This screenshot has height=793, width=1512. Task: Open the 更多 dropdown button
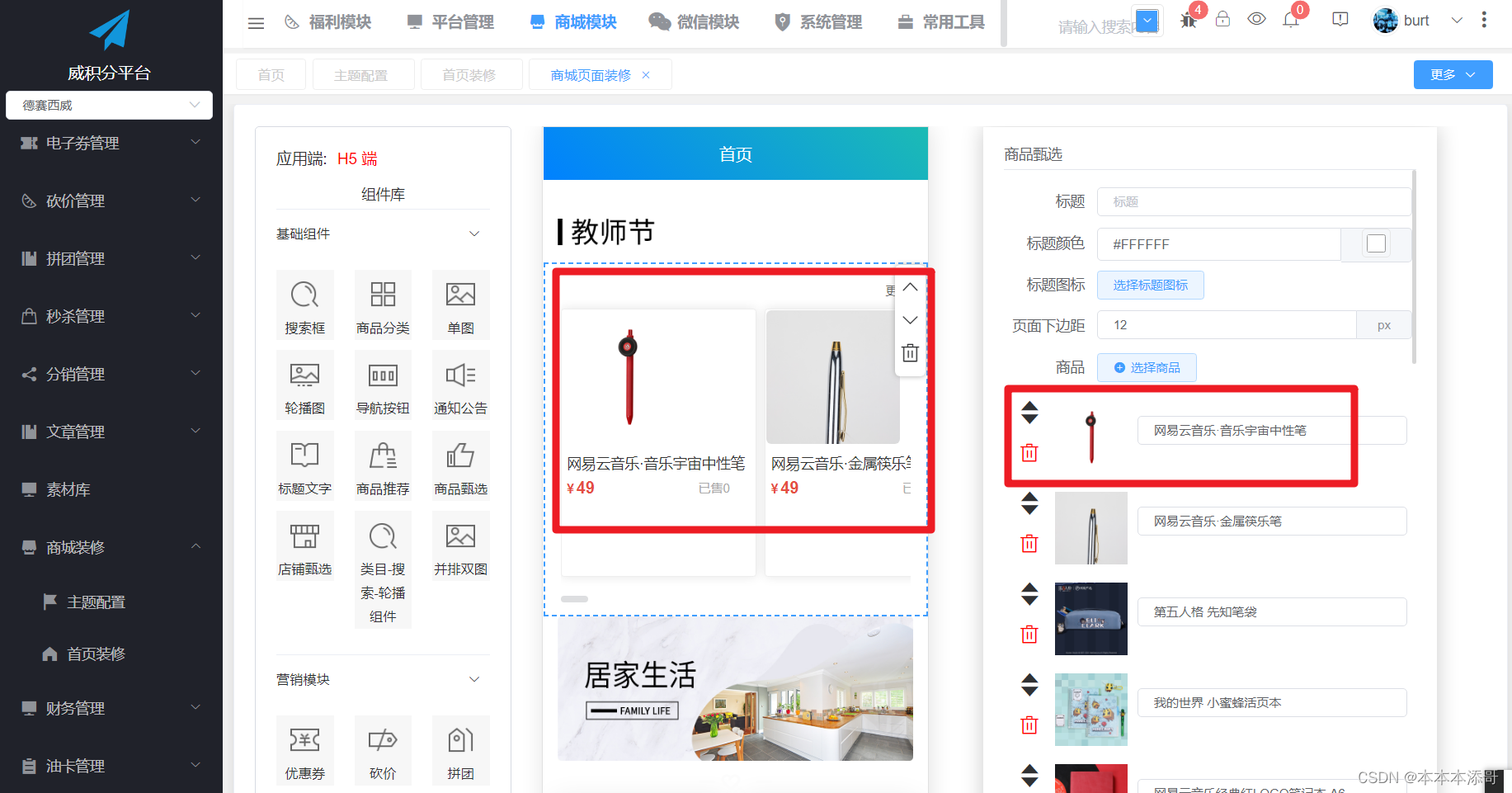point(1453,74)
